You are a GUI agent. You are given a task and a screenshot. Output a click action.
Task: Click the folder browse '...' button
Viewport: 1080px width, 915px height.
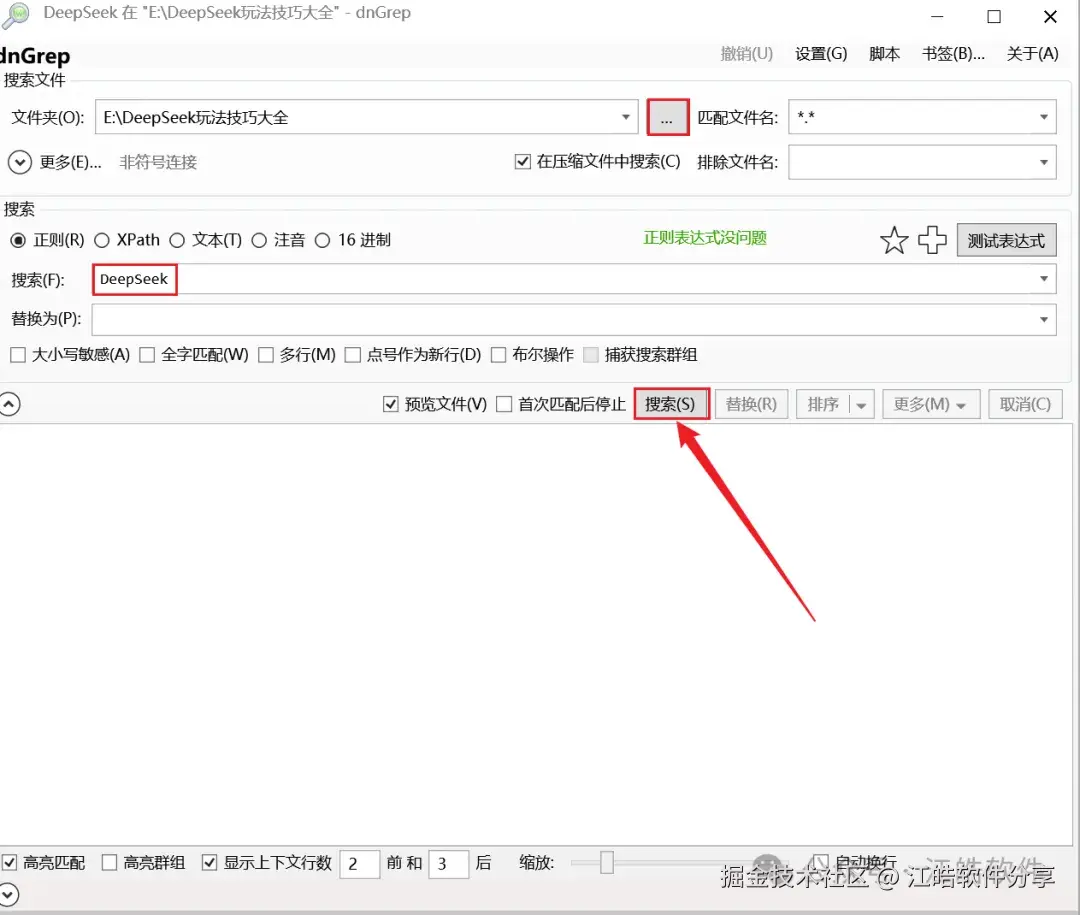(667, 116)
